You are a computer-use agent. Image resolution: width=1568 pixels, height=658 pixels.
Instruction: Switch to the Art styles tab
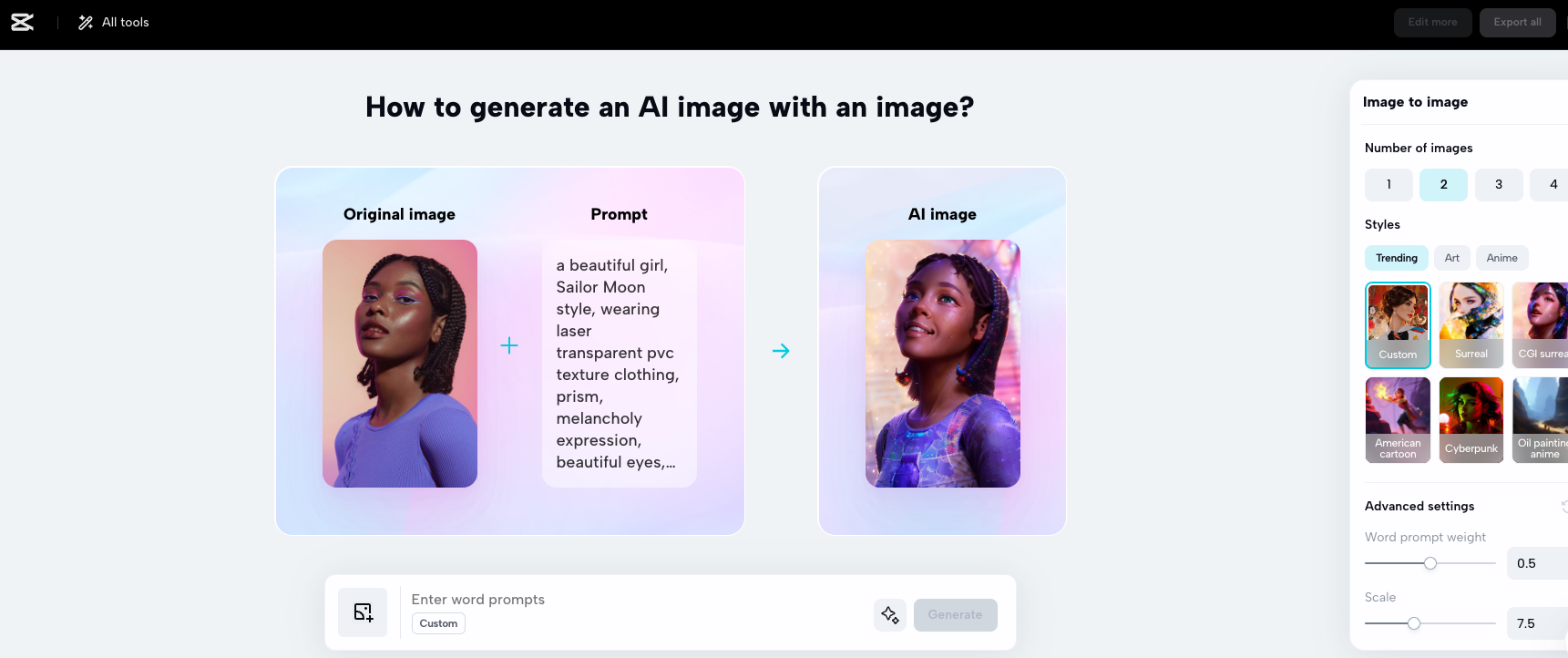point(1451,258)
